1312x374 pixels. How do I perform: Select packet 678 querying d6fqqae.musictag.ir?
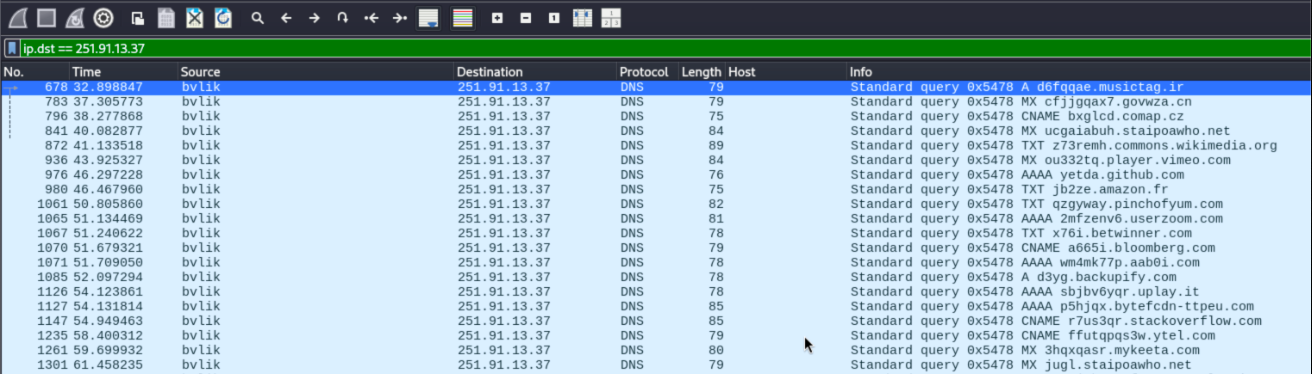(x=656, y=87)
